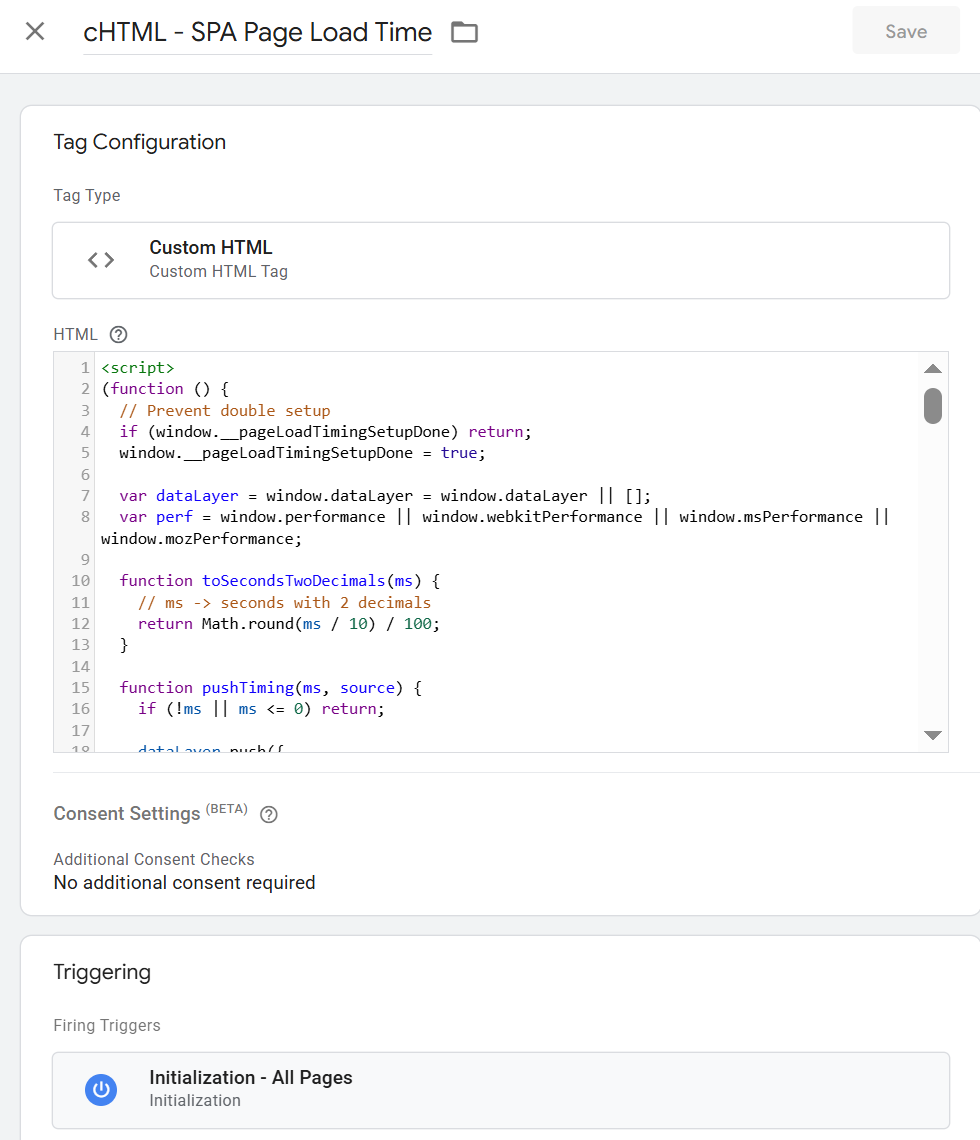Click the Save button
The width and height of the screenshot is (980, 1140).
point(906,31)
